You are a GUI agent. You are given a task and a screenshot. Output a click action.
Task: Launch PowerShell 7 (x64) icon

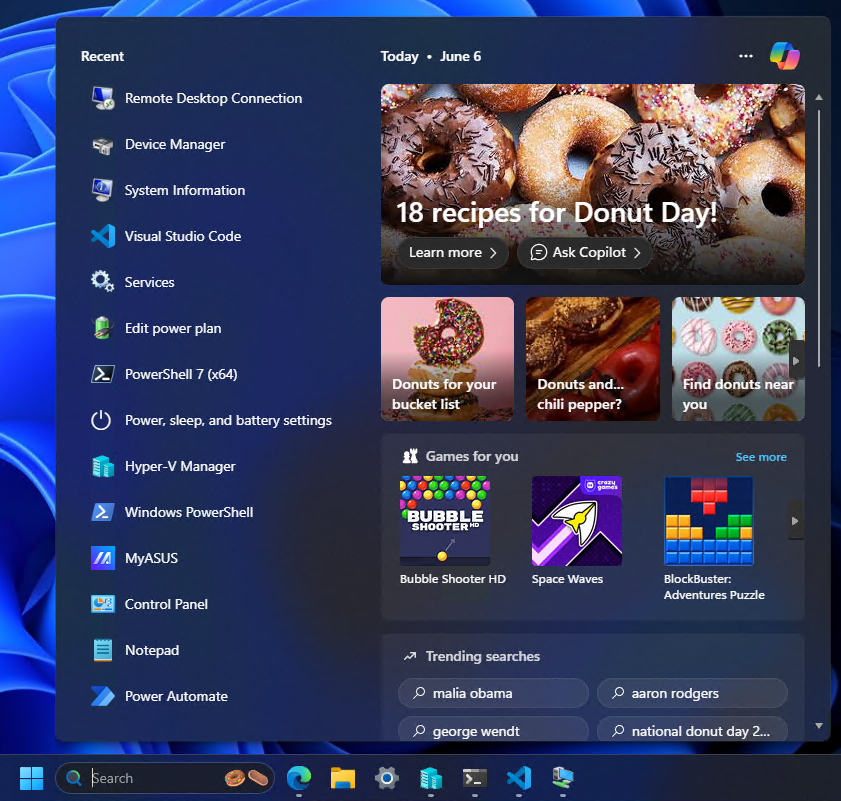coord(102,374)
